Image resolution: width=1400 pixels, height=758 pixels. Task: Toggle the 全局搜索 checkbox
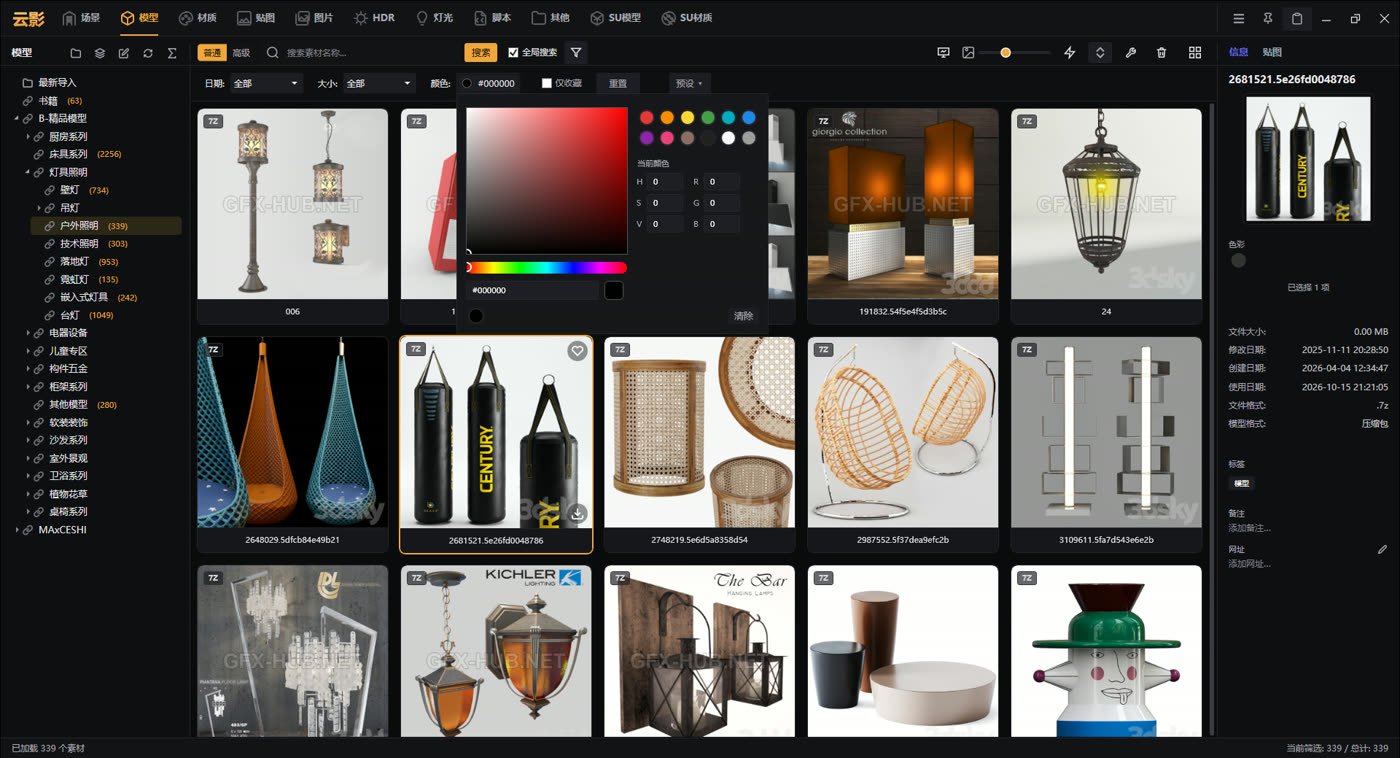tap(513, 52)
